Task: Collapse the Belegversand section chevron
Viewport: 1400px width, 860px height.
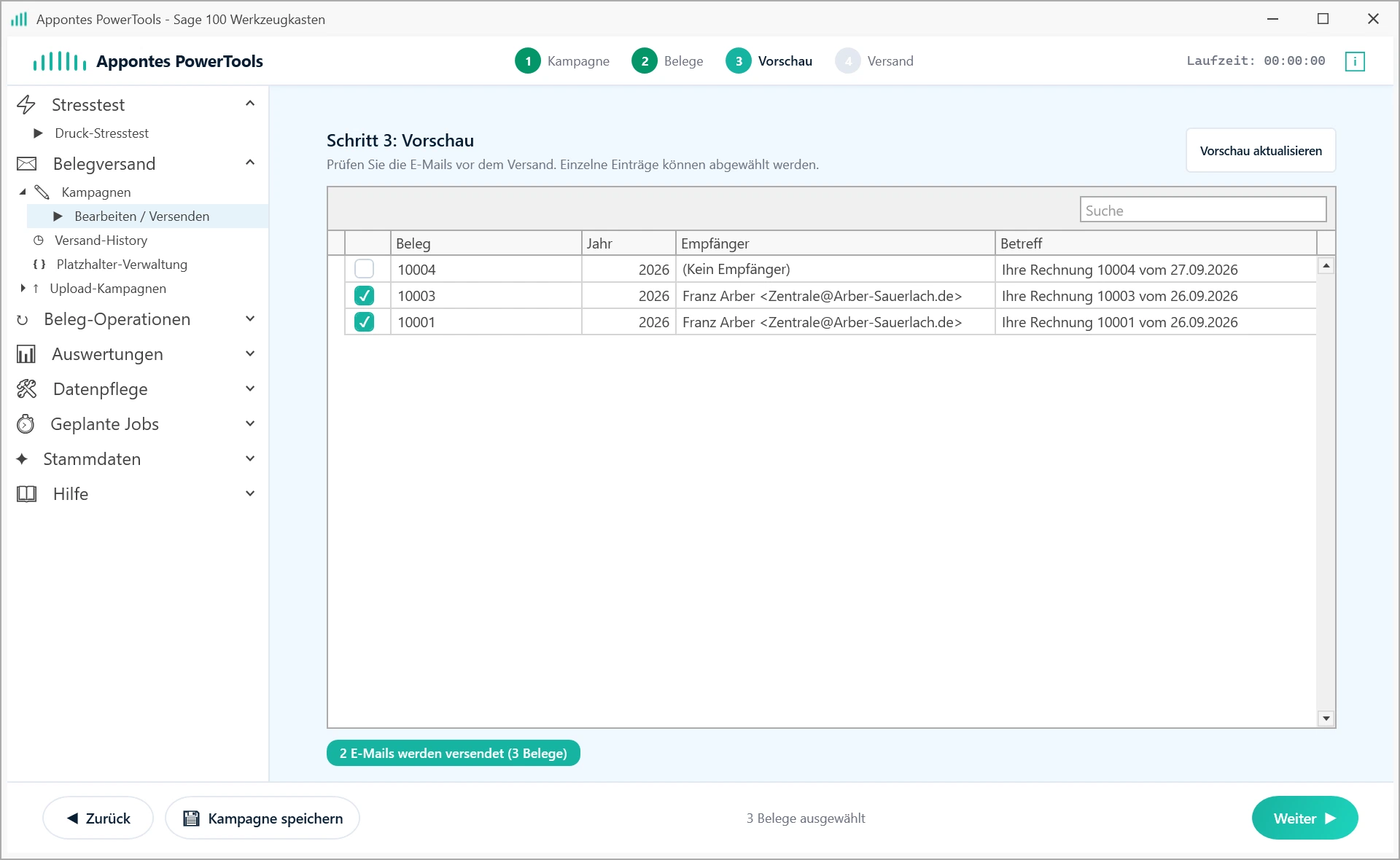Action: pos(250,163)
